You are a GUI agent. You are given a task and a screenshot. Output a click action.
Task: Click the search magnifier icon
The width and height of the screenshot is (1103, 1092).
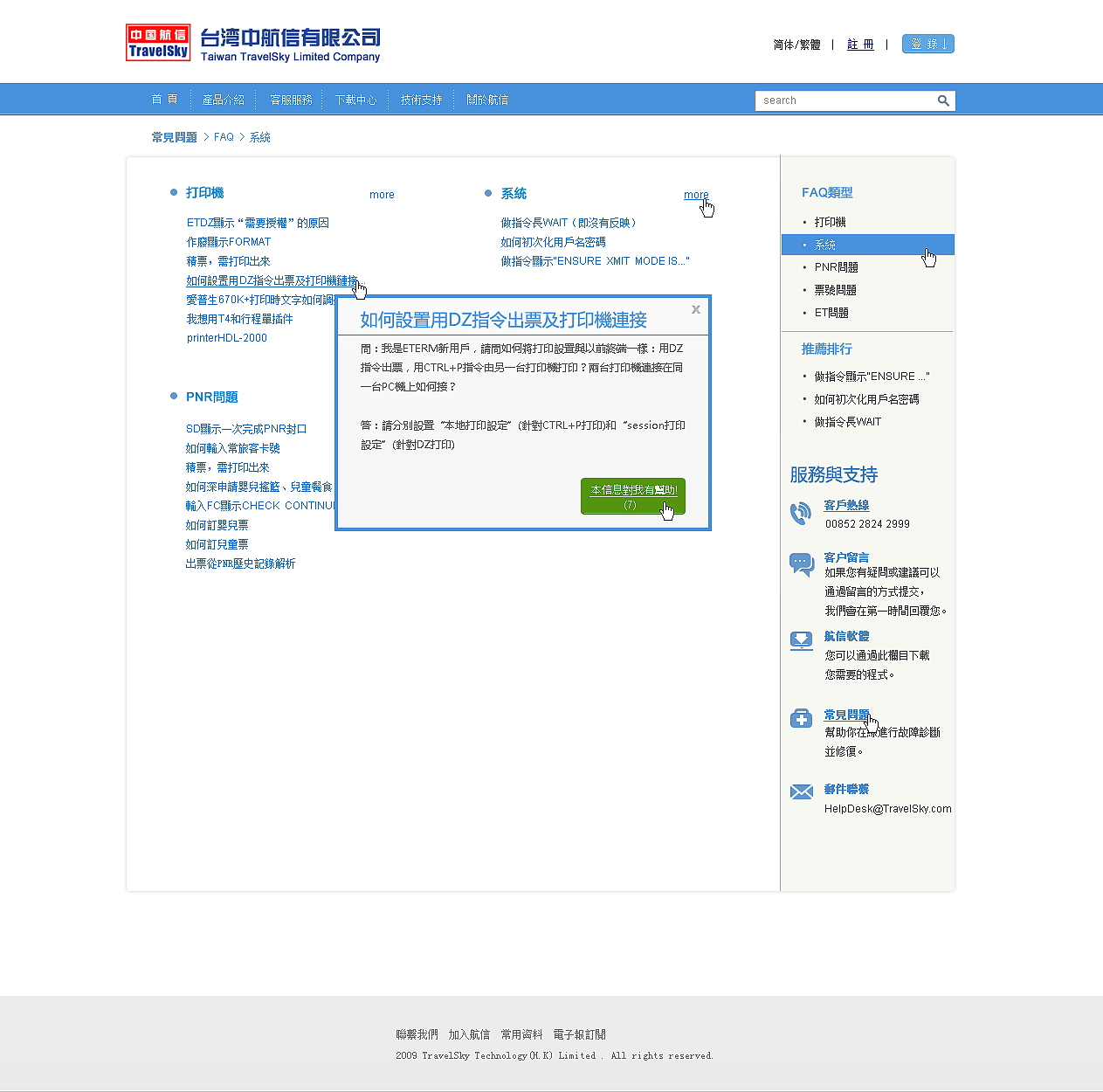click(x=943, y=100)
